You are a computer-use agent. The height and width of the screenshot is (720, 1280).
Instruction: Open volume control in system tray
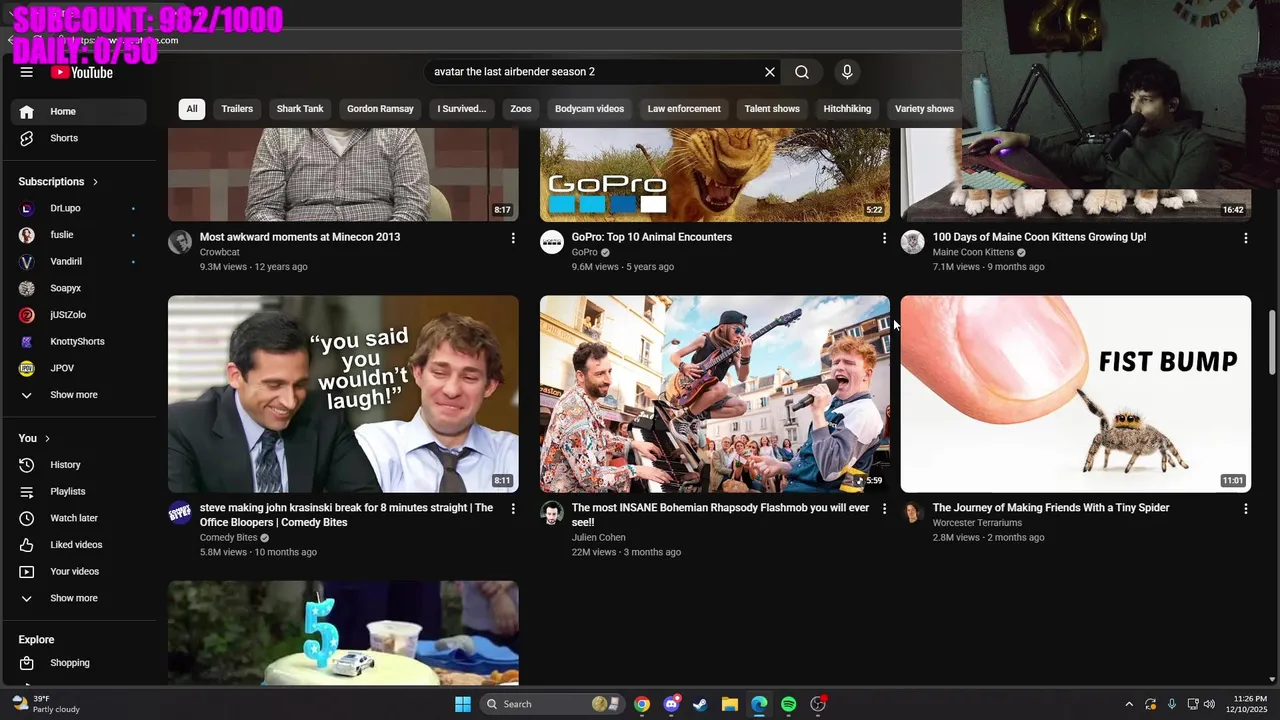coord(1211,704)
